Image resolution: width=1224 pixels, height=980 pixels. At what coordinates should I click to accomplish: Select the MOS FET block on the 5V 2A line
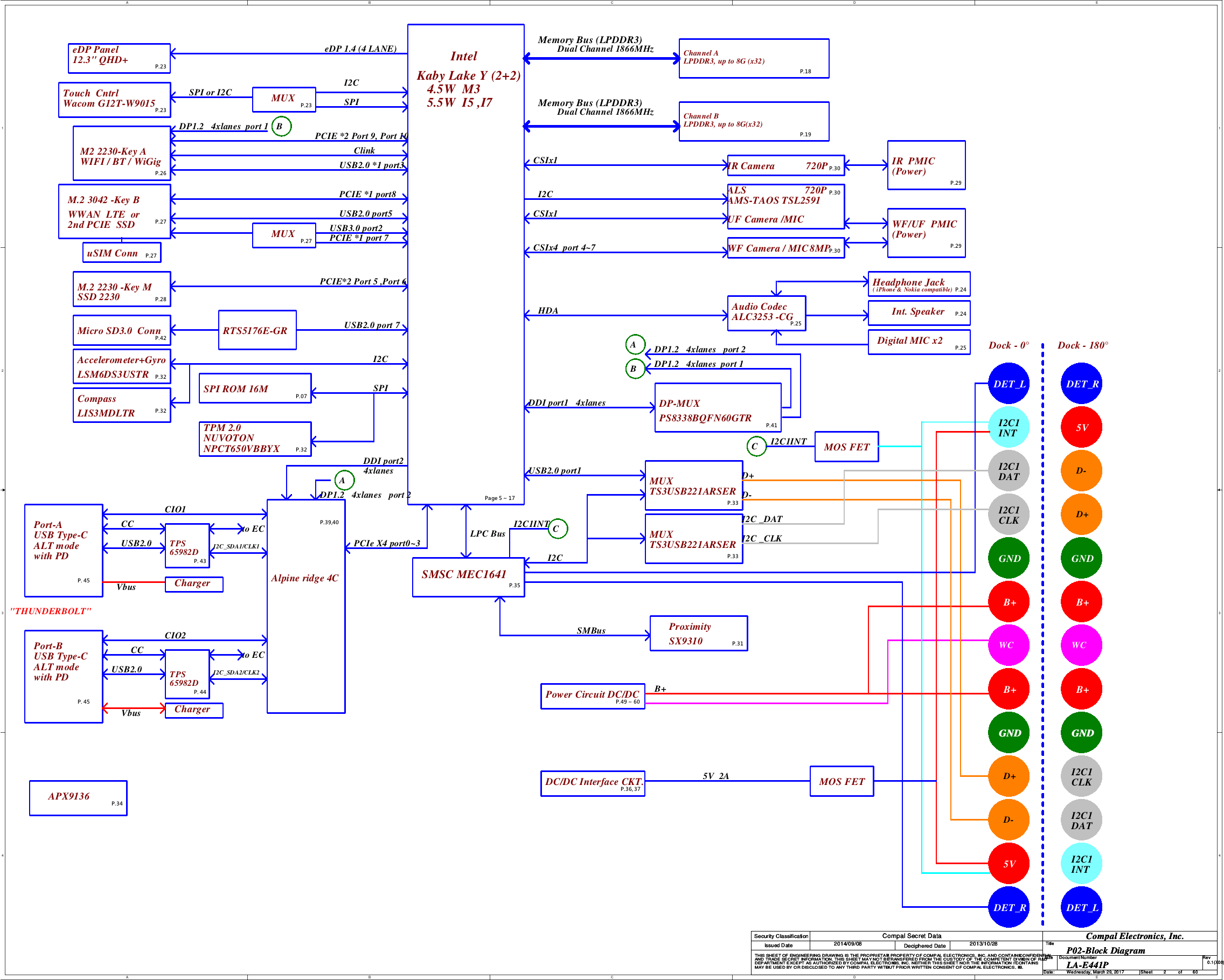coord(841,781)
